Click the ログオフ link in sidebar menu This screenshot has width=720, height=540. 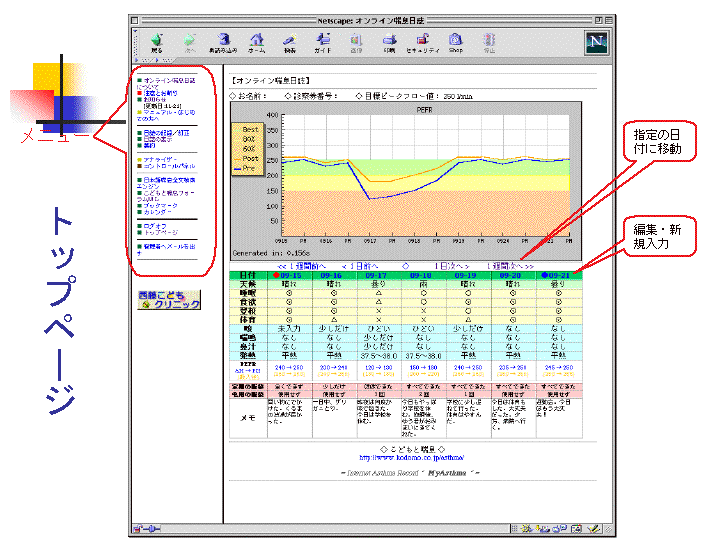(x=155, y=226)
